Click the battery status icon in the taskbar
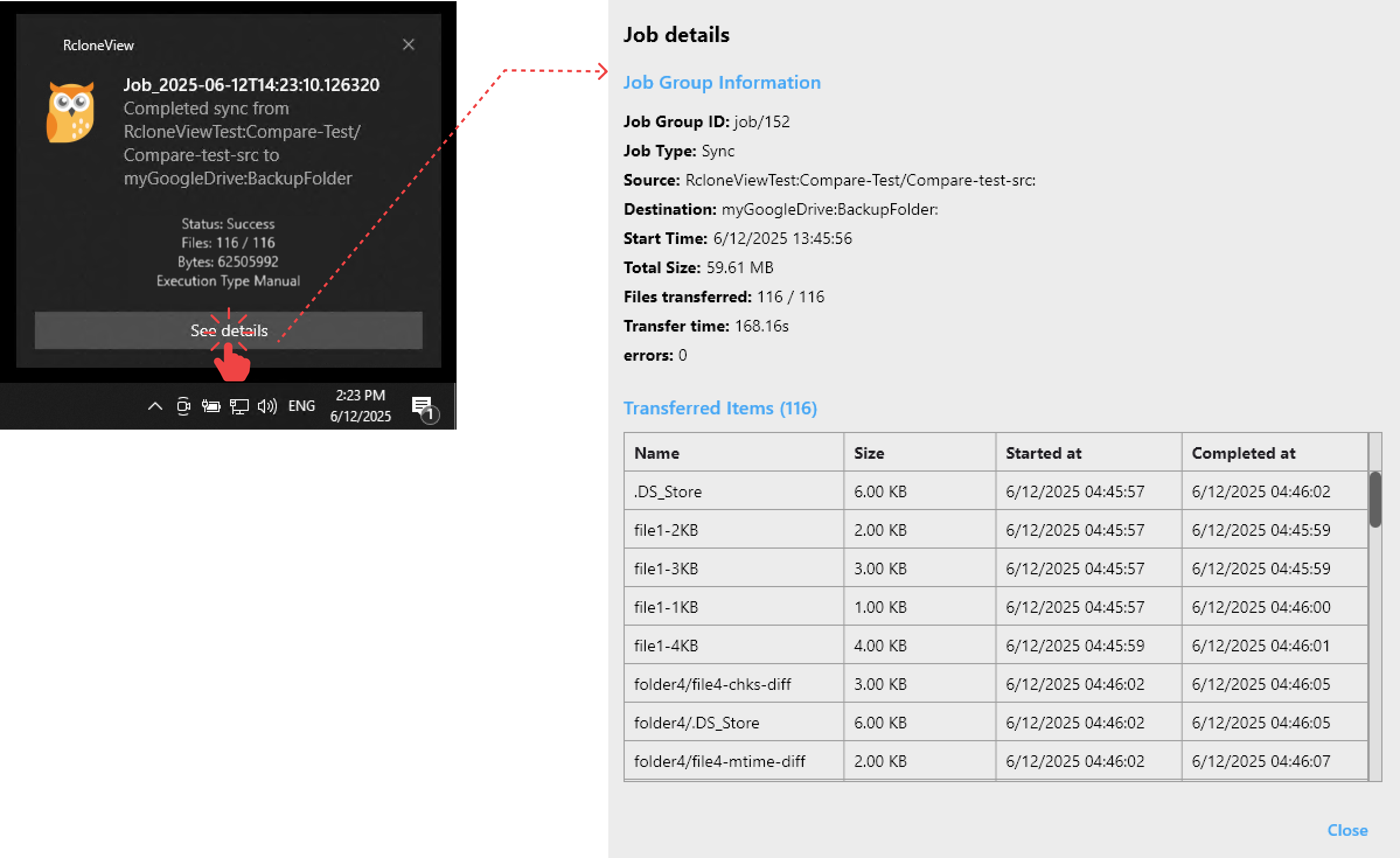The width and height of the screenshot is (1400, 858). tap(211, 405)
